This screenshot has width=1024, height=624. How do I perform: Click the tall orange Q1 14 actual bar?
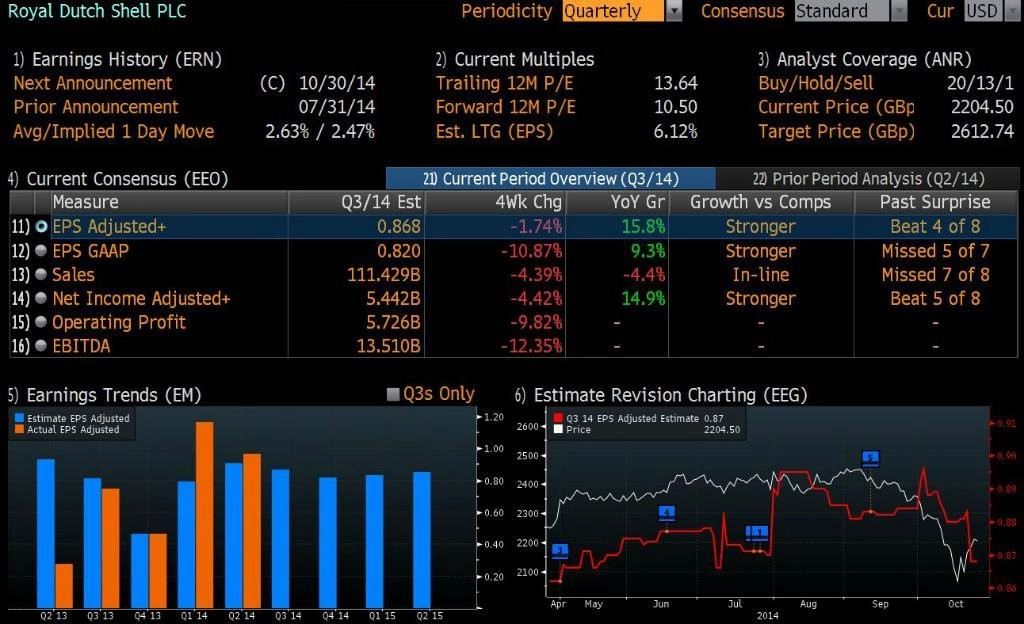click(x=204, y=515)
